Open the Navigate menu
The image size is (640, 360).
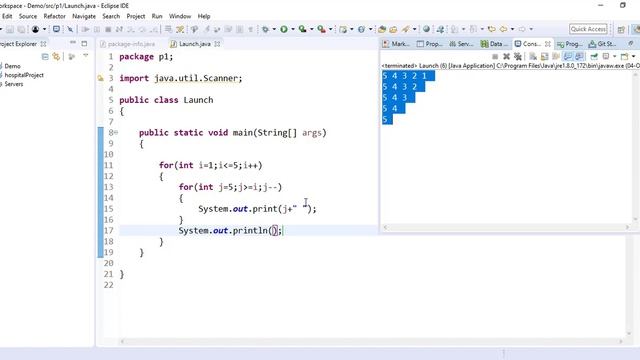84,16
